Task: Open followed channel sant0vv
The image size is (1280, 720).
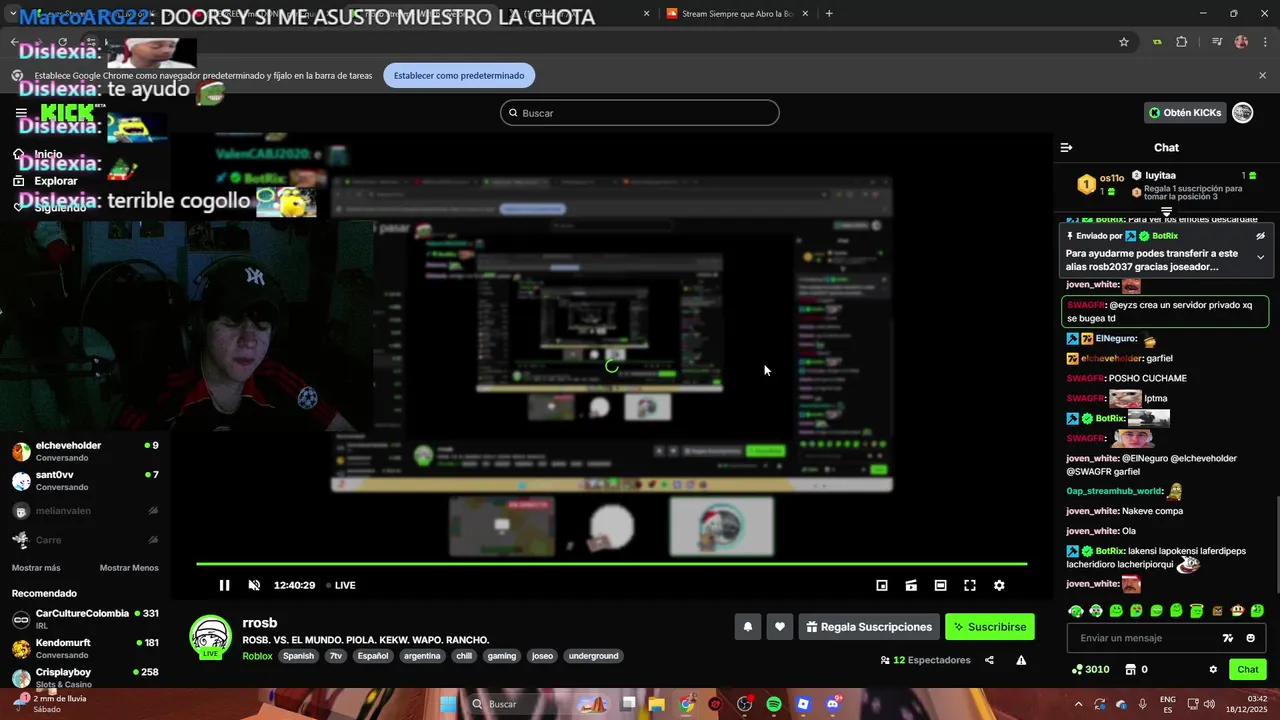Action: [x=85, y=481]
